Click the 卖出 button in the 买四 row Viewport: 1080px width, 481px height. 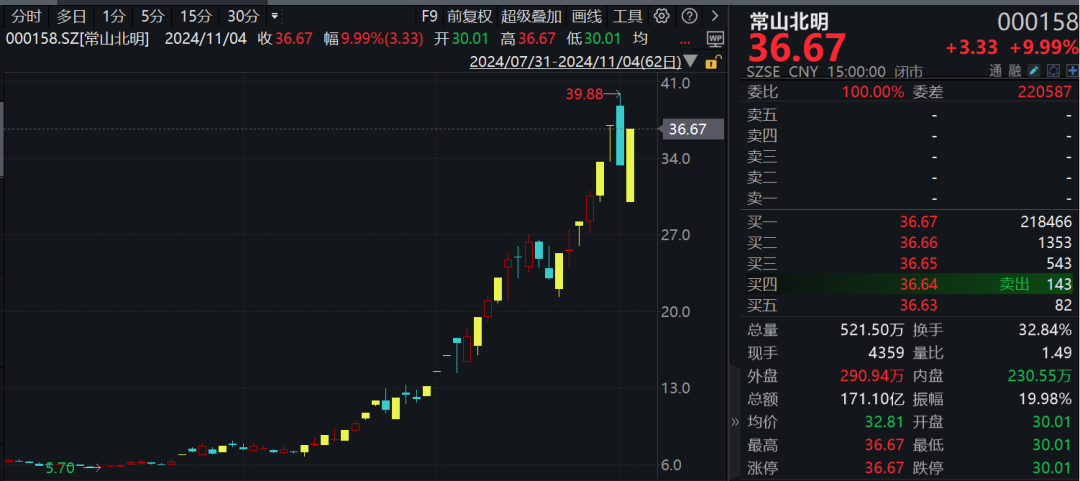click(x=1014, y=283)
